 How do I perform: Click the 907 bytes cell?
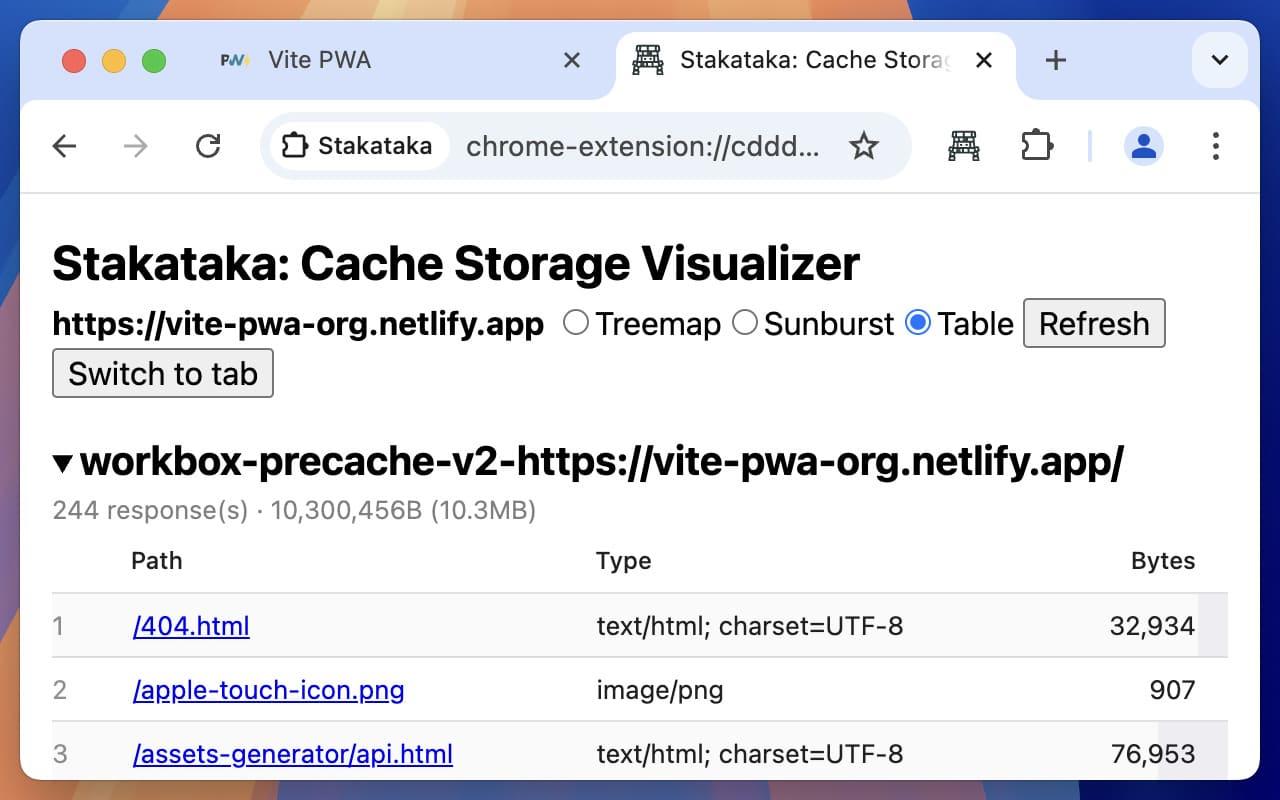point(1172,690)
